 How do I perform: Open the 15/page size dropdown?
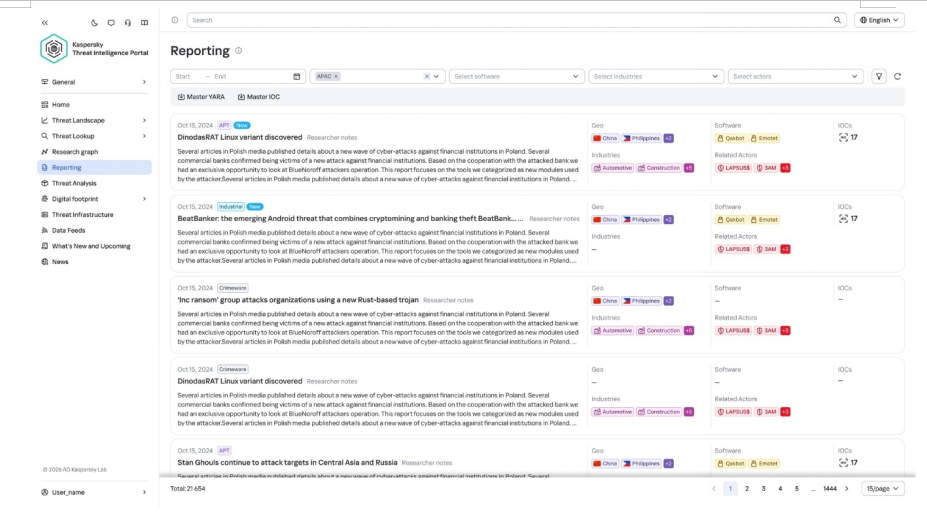883,489
